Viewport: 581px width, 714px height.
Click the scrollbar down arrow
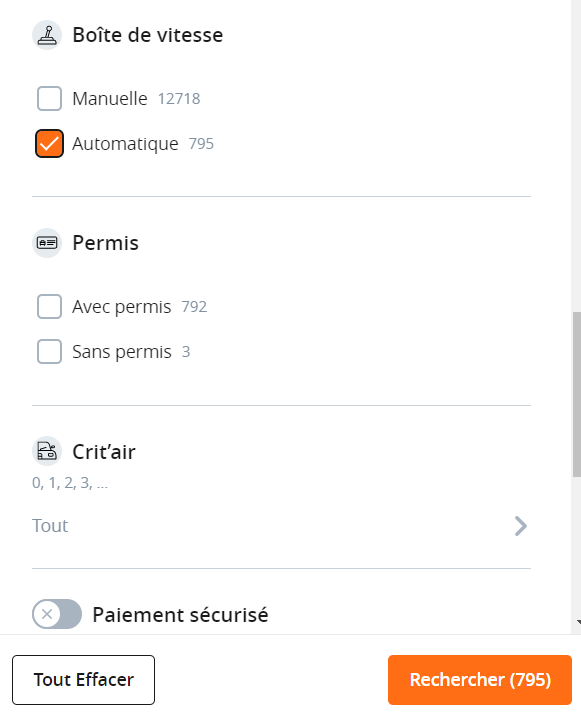[x=578, y=622]
